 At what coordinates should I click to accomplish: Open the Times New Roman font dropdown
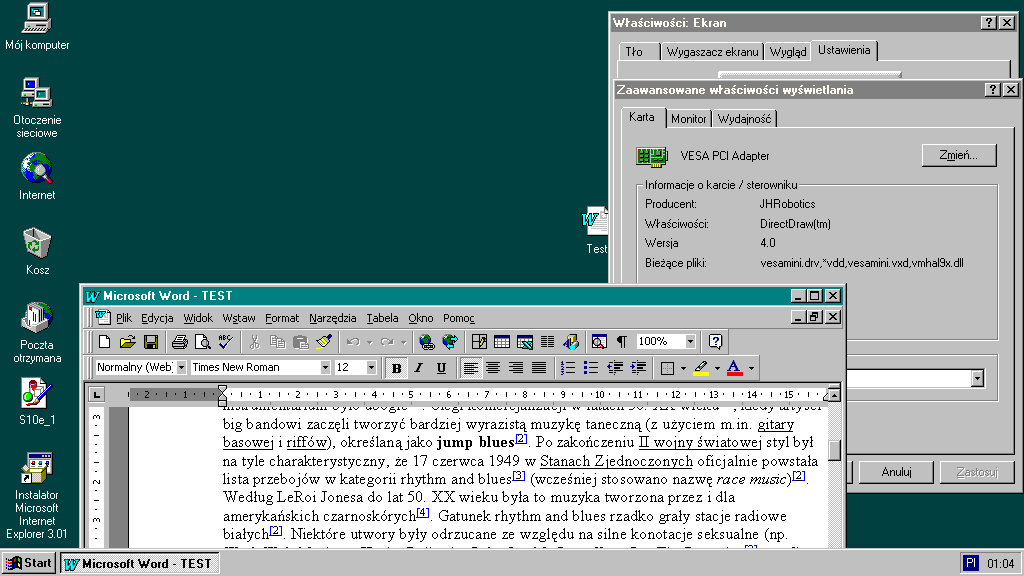(x=325, y=368)
